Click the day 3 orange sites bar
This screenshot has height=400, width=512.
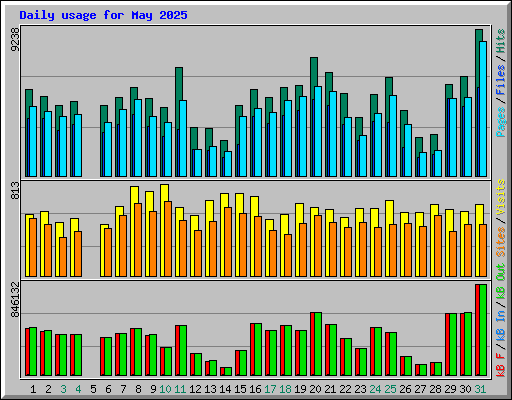pyautogui.click(x=63, y=257)
